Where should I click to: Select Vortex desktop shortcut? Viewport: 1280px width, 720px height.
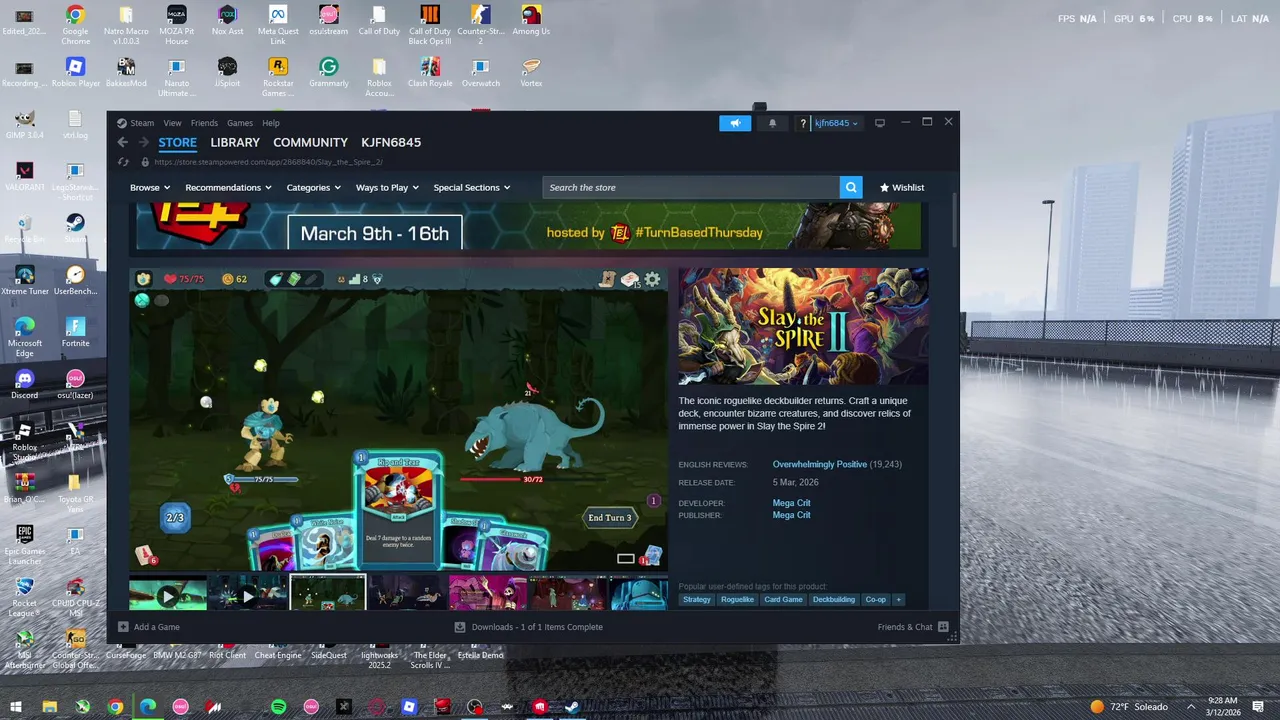click(531, 72)
